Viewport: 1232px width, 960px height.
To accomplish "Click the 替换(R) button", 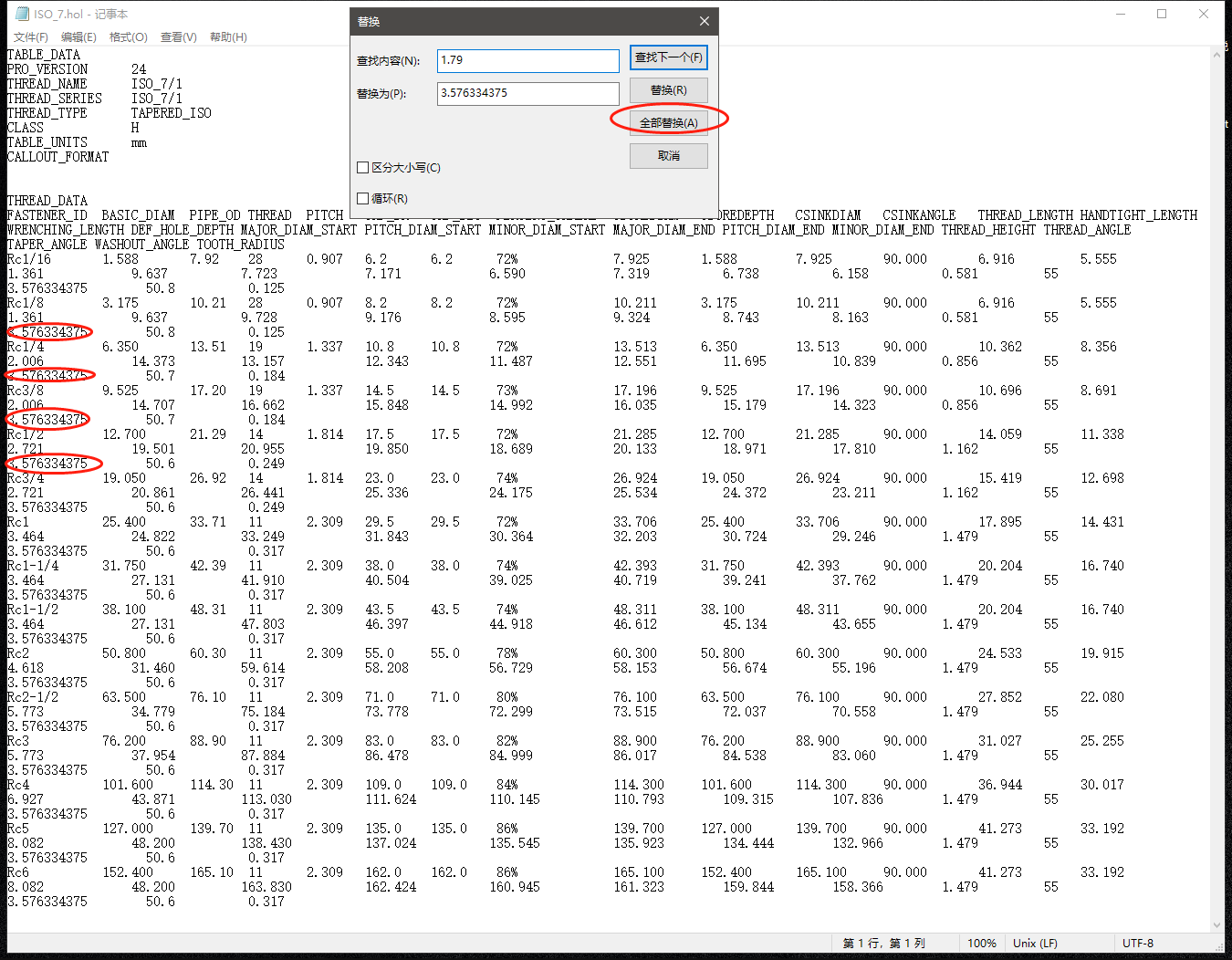I will pos(668,90).
